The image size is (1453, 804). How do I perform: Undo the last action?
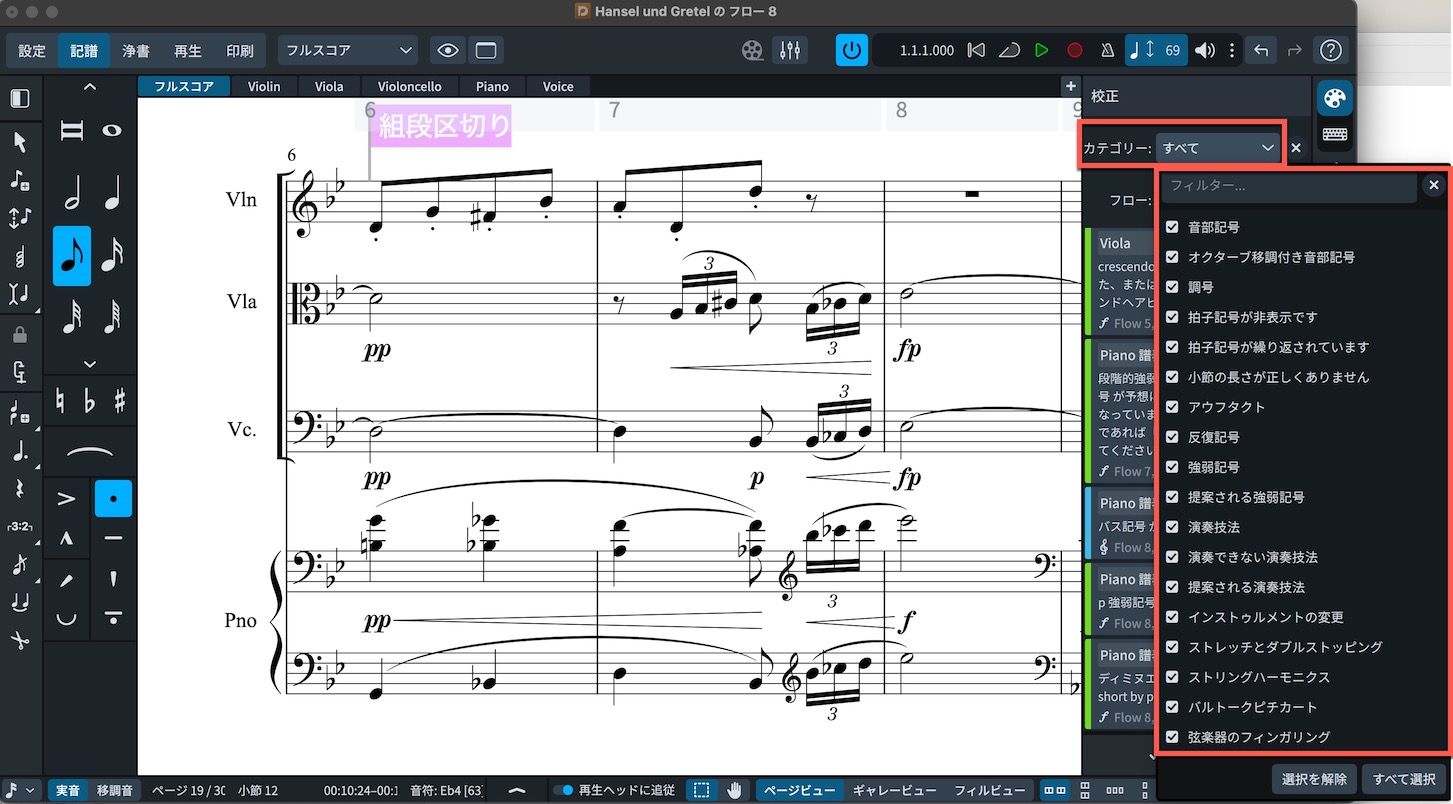[1262, 50]
